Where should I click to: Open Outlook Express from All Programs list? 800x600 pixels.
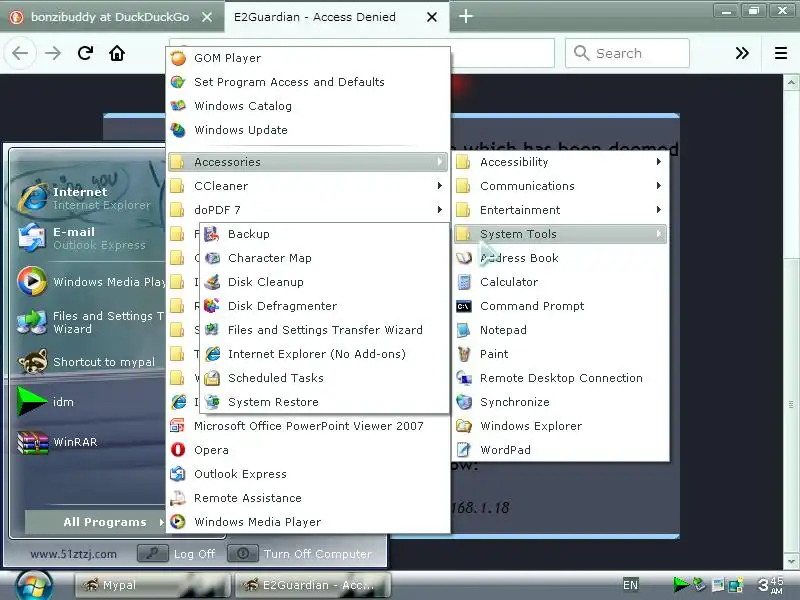[308, 474]
